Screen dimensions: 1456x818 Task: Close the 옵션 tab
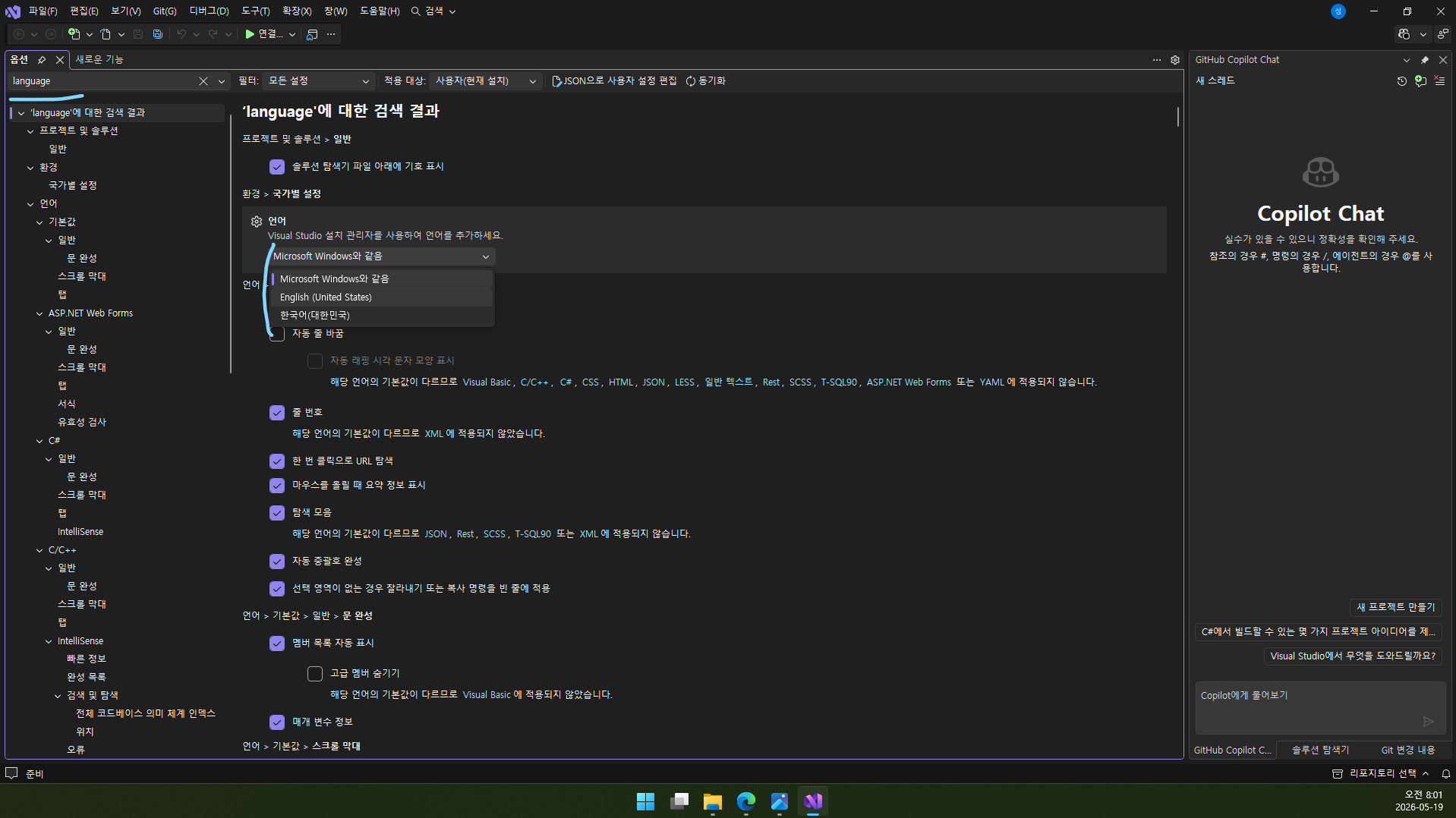tap(60, 60)
